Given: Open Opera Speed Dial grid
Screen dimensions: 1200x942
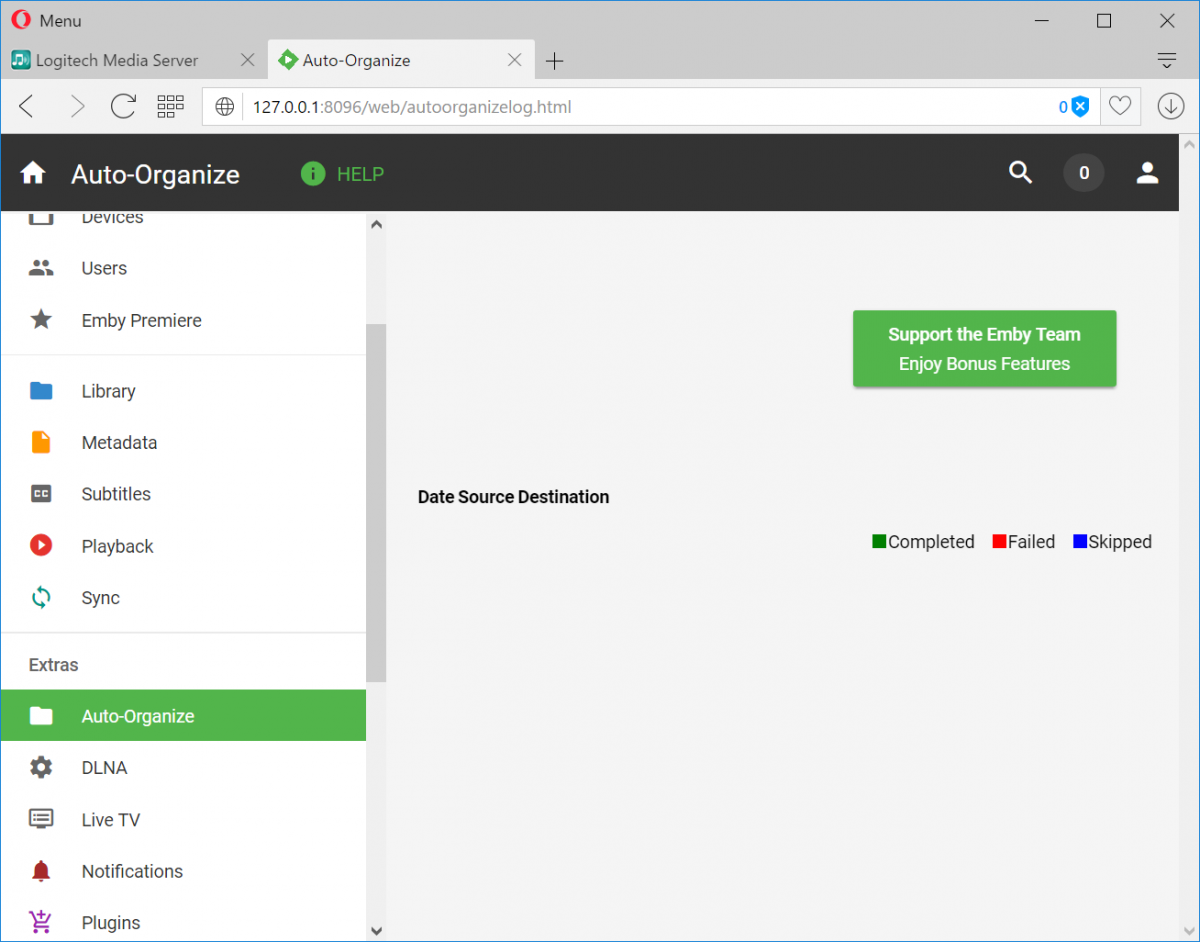Looking at the screenshot, I should click(171, 106).
